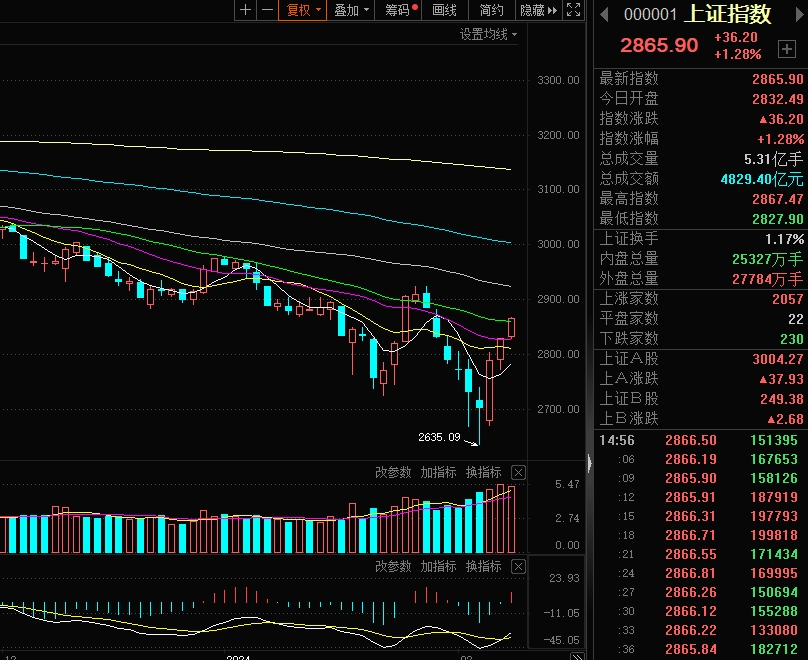
Task: Click the 最高指数 2867.47 value
Action: pos(778,199)
